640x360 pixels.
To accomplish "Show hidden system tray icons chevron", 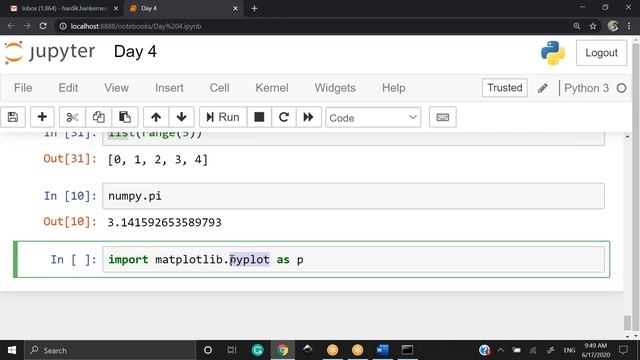I will tap(500, 350).
